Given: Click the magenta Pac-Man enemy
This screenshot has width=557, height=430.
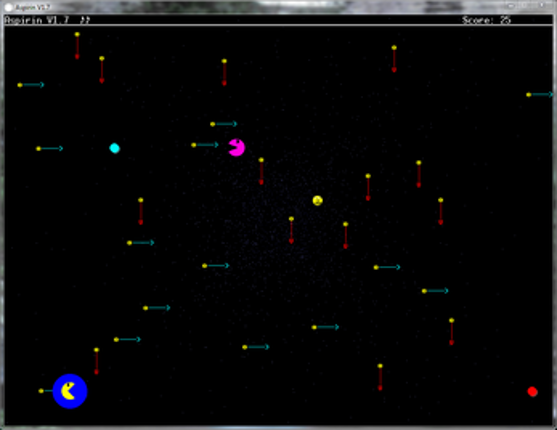Looking at the screenshot, I should pos(237,147).
